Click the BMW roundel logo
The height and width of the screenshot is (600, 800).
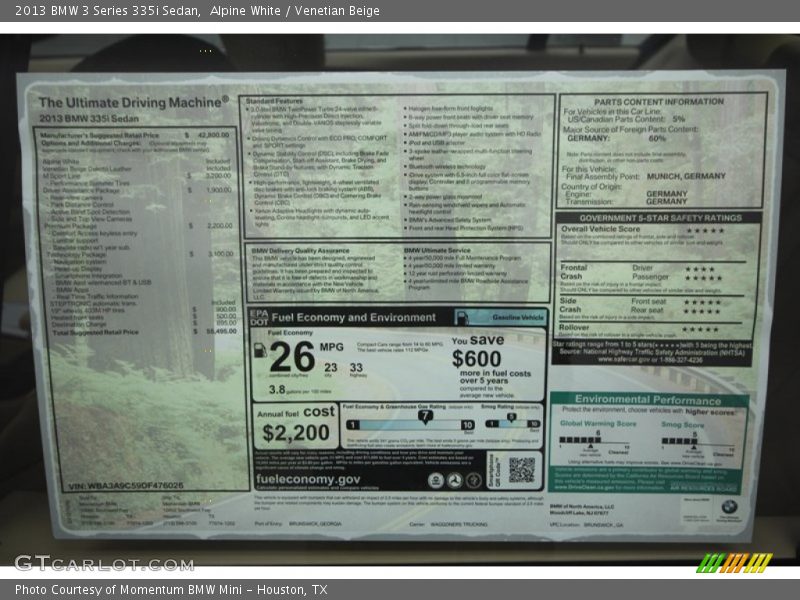pos(728,506)
